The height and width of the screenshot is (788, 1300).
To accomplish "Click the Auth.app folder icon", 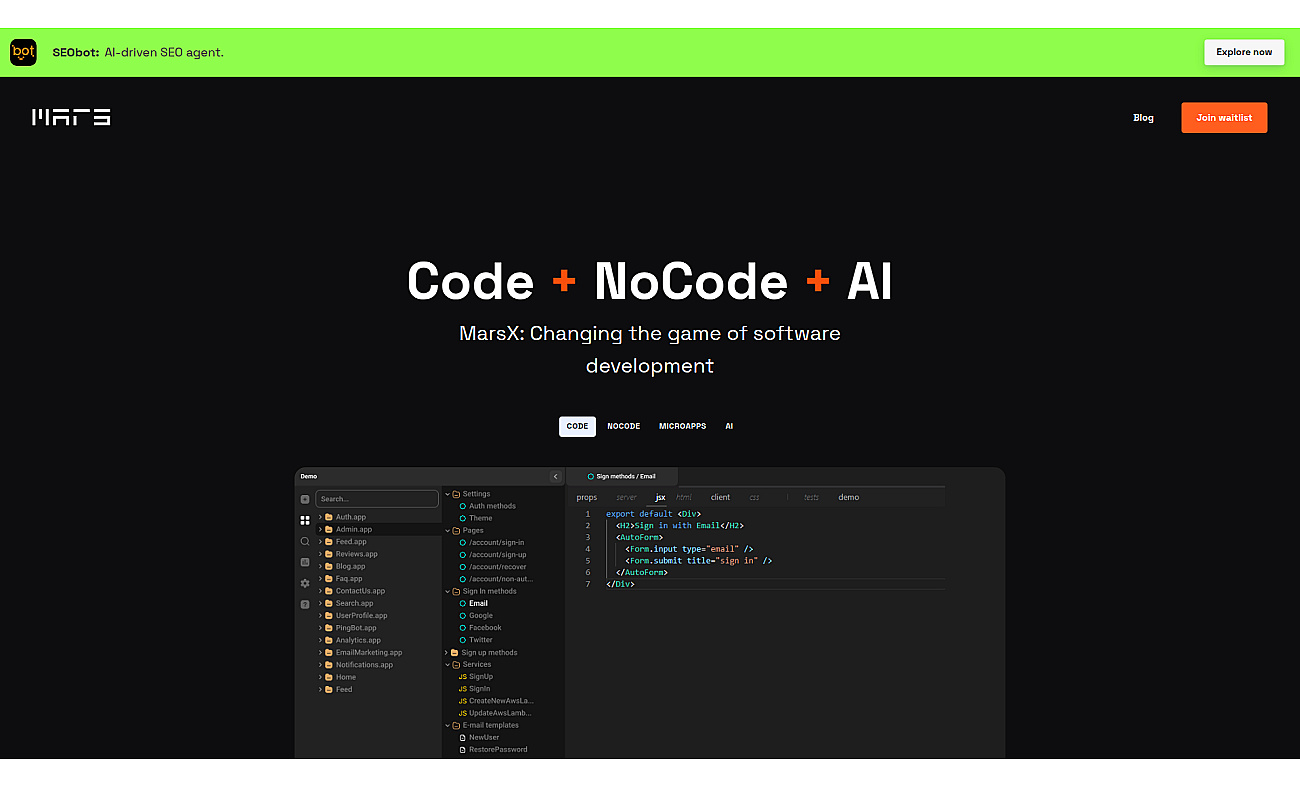I will 329,517.
